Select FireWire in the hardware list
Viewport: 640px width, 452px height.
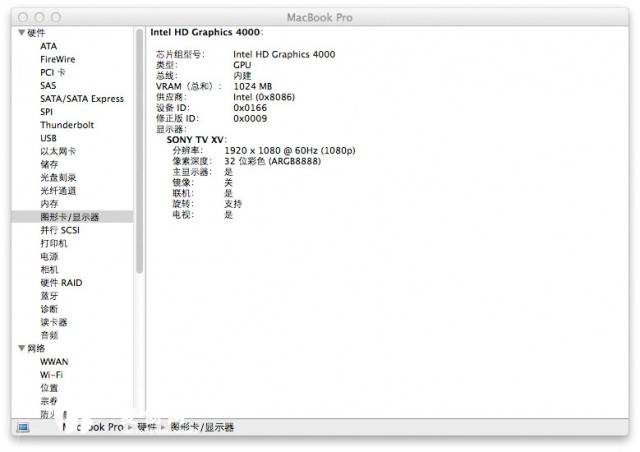pyautogui.click(x=57, y=59)
